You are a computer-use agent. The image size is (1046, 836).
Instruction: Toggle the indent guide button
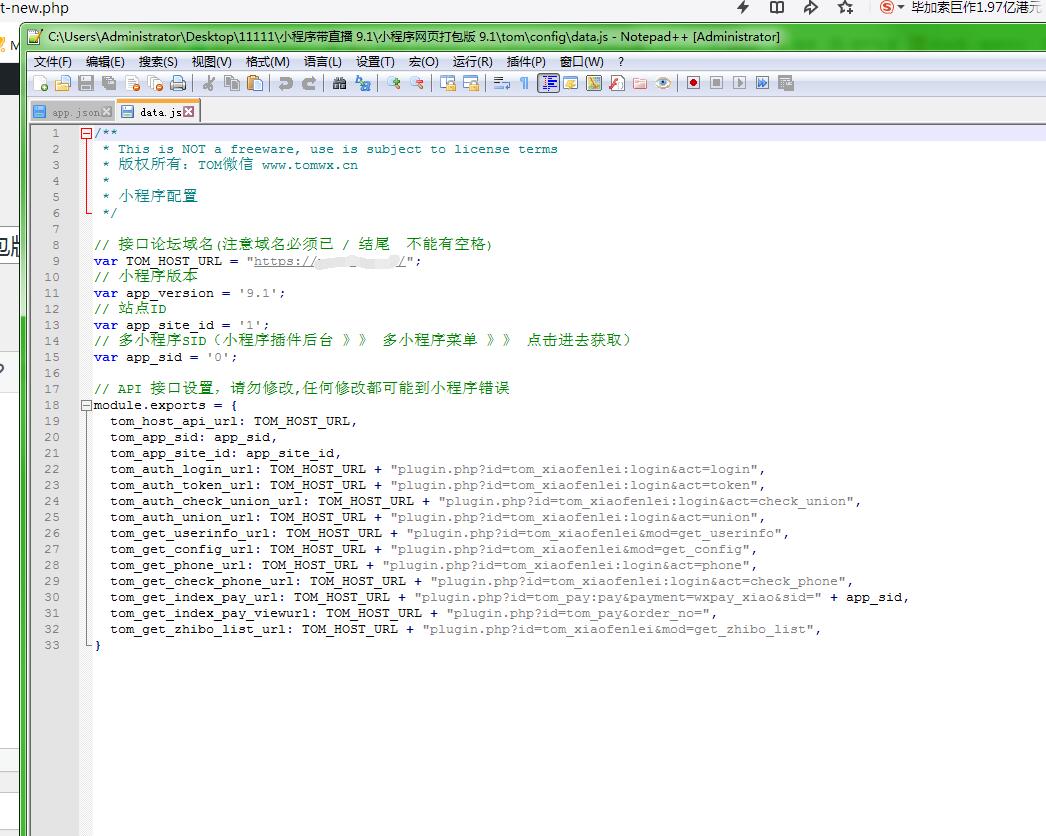click(x=548, y=83)
